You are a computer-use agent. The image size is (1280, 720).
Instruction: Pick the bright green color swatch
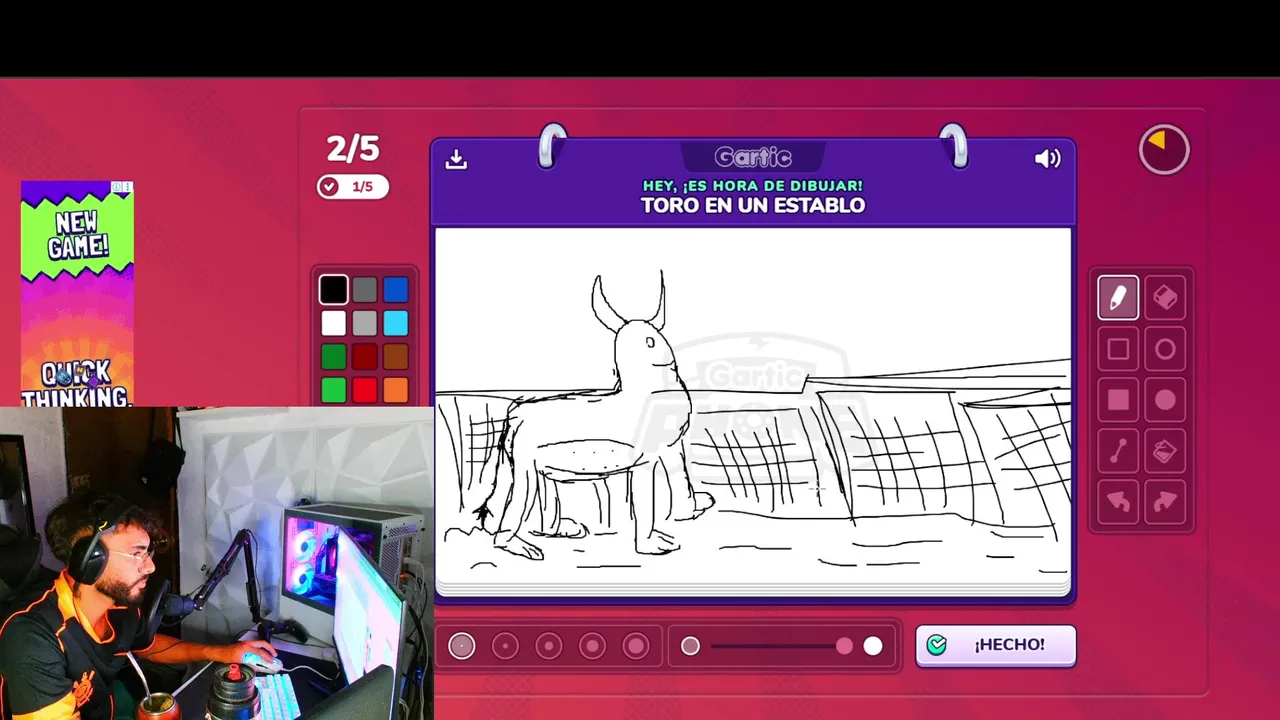coord(334,389)
